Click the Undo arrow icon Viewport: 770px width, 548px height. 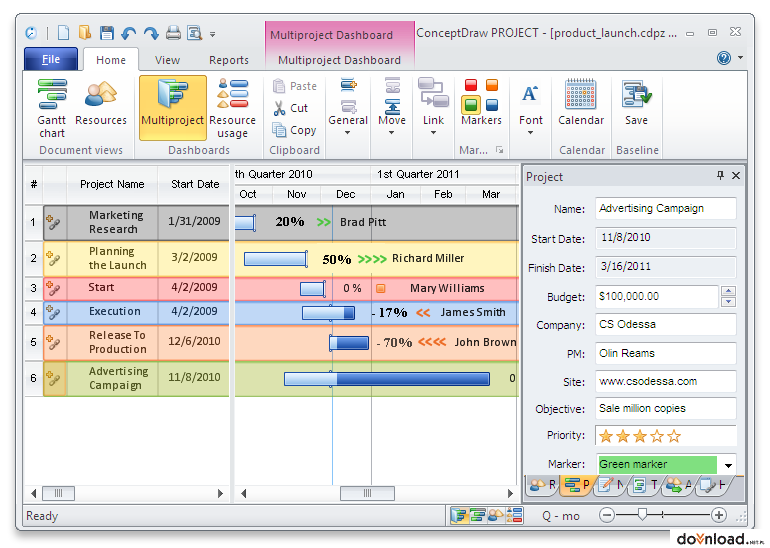coord(129,33)
